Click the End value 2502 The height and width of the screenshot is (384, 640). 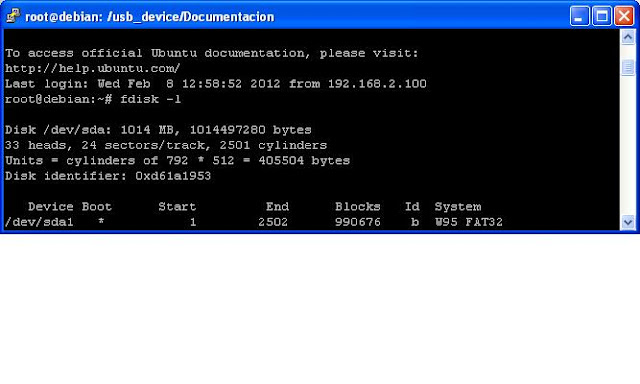pos(273,222)
